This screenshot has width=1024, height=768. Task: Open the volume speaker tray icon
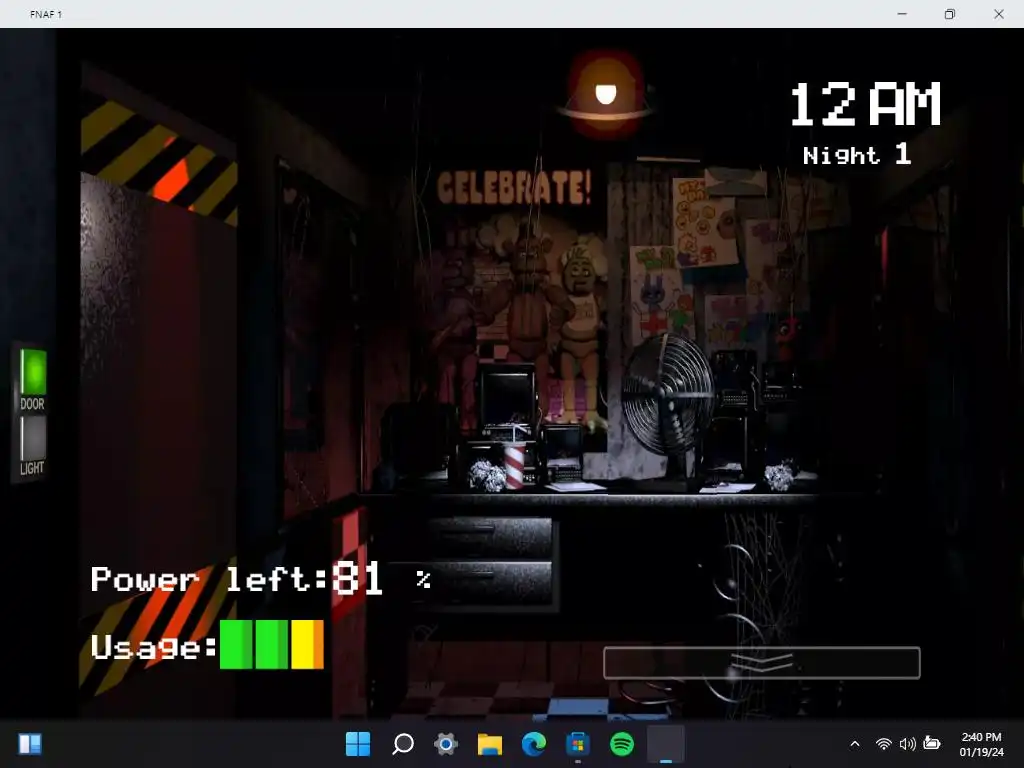(x=907, y=744)
